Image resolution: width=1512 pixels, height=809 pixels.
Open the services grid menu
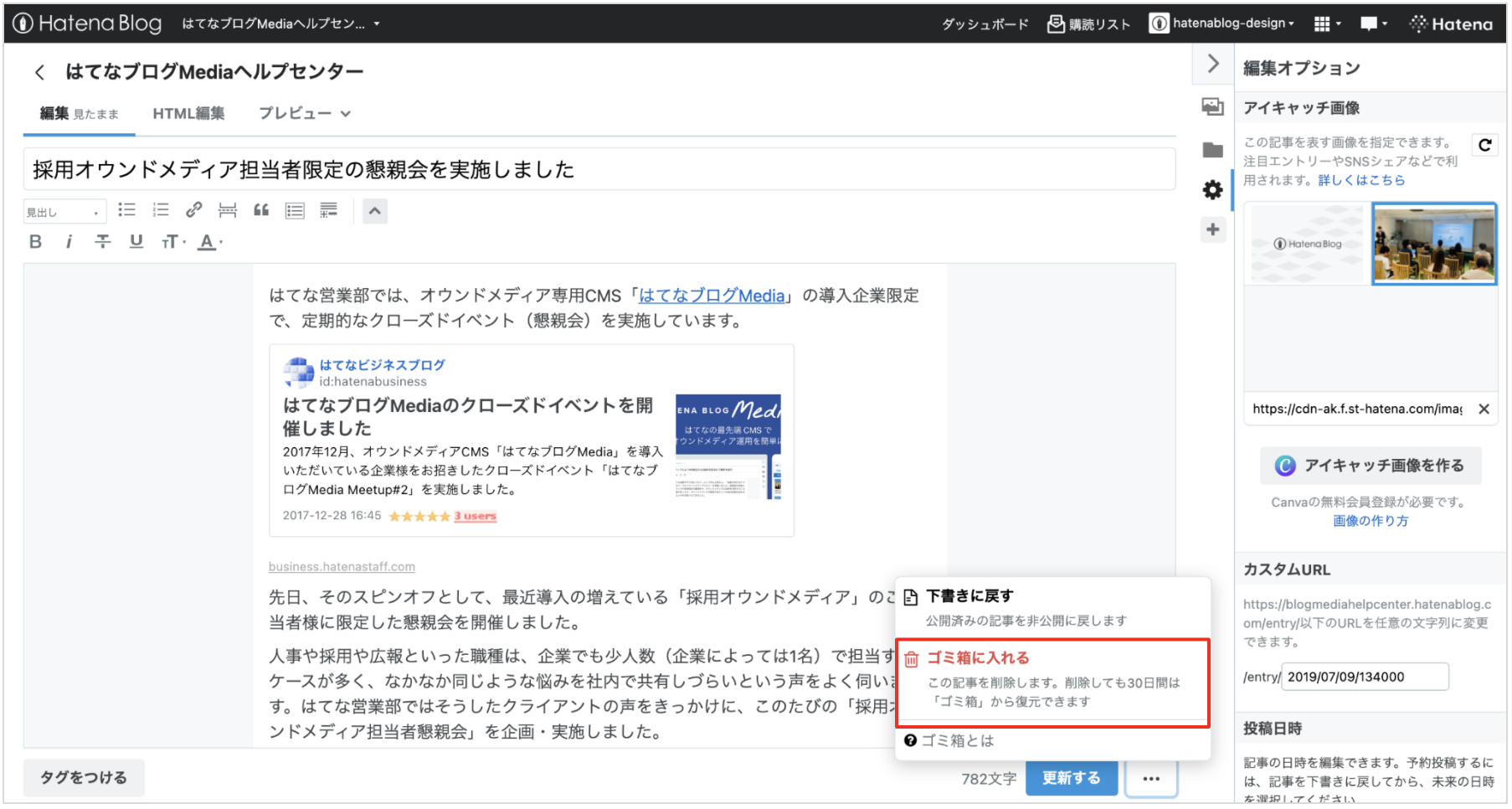tap(1327, 24)
